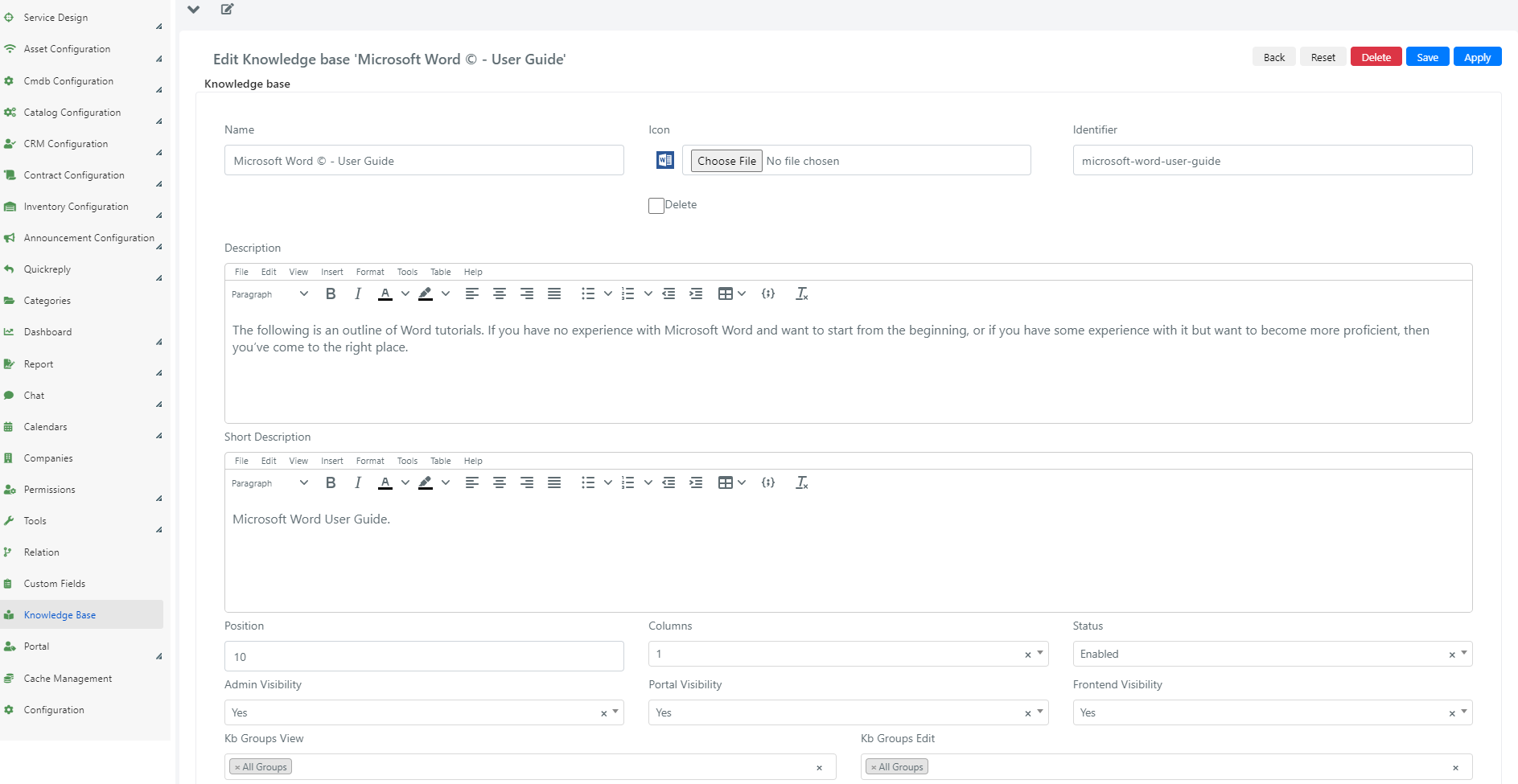Justify text in Description editor

coord(554,294)
